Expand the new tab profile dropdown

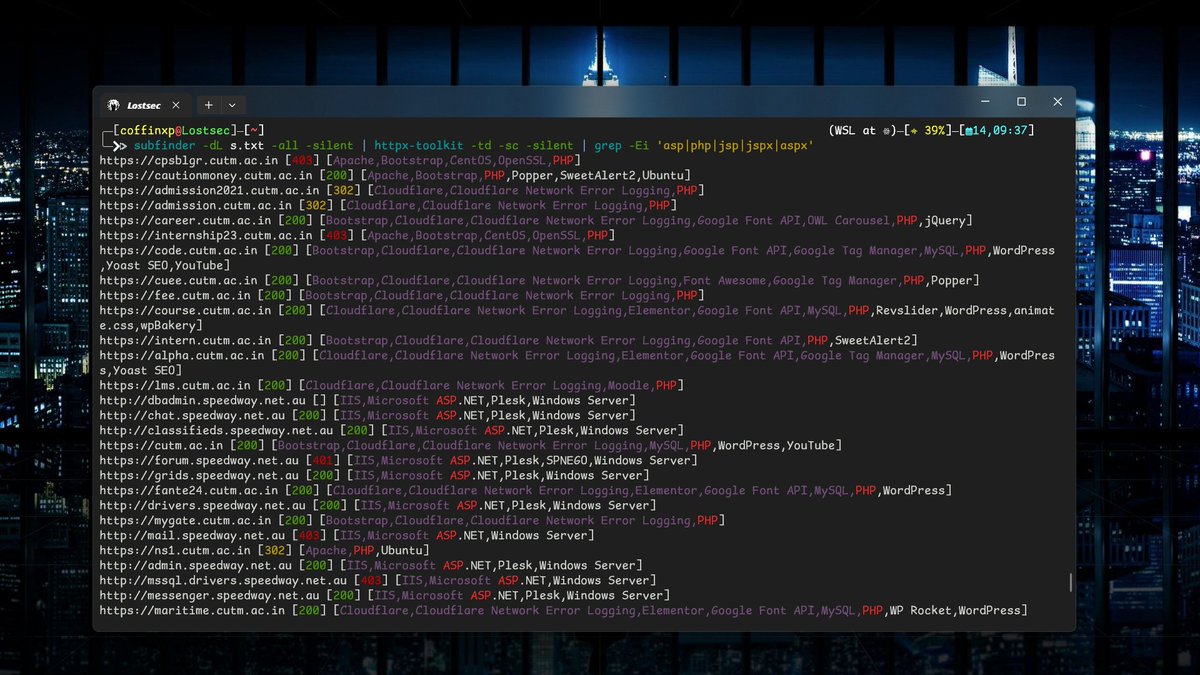tap(232, 105)
